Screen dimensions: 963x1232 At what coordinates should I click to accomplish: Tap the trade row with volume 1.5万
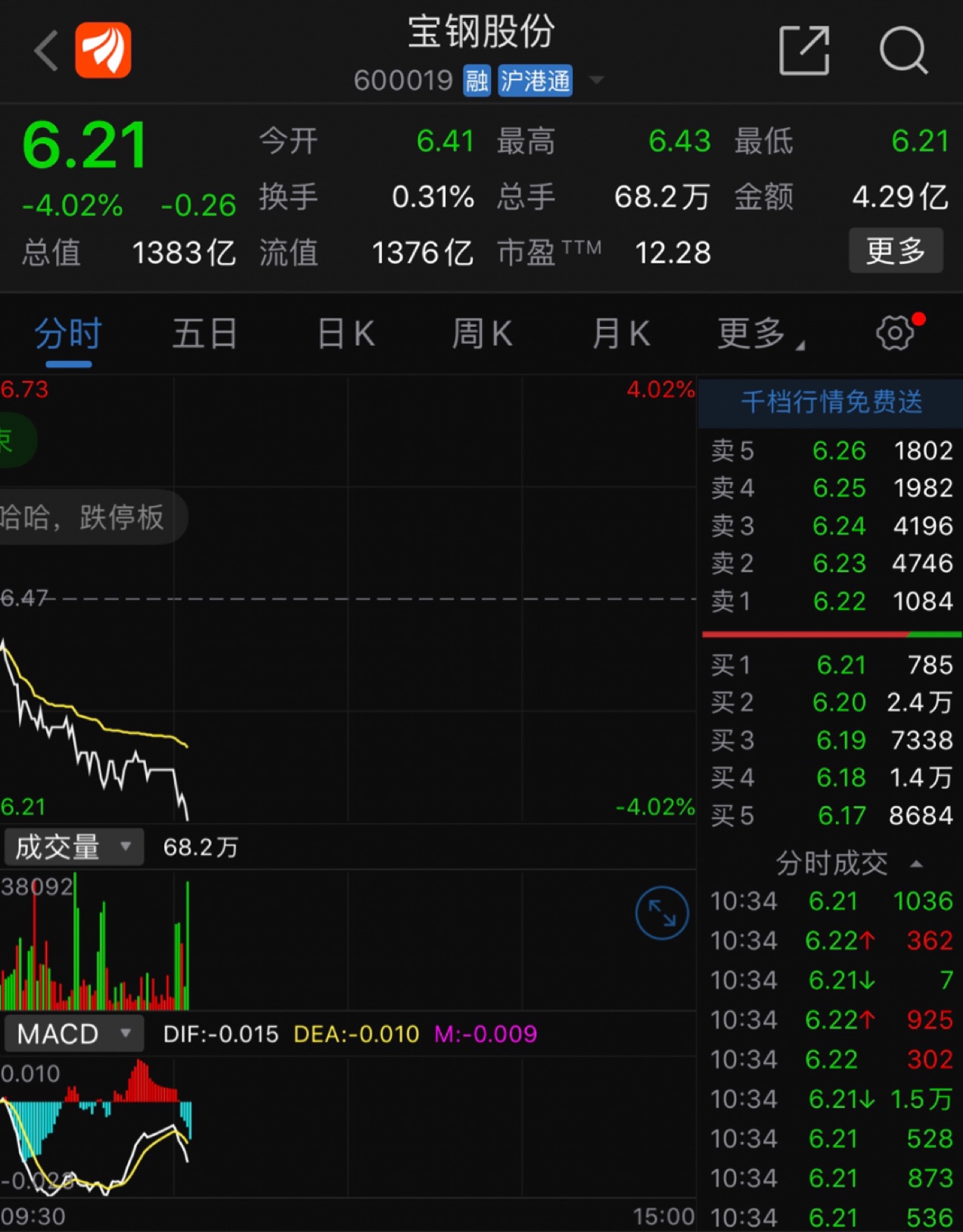tap(831, 1099)
